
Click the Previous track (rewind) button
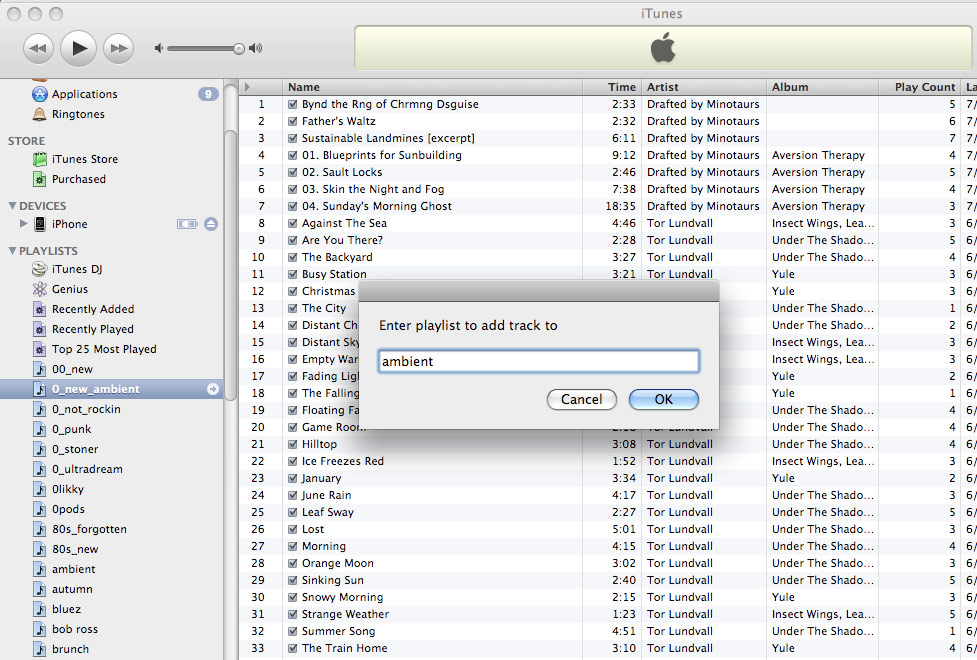37,49
